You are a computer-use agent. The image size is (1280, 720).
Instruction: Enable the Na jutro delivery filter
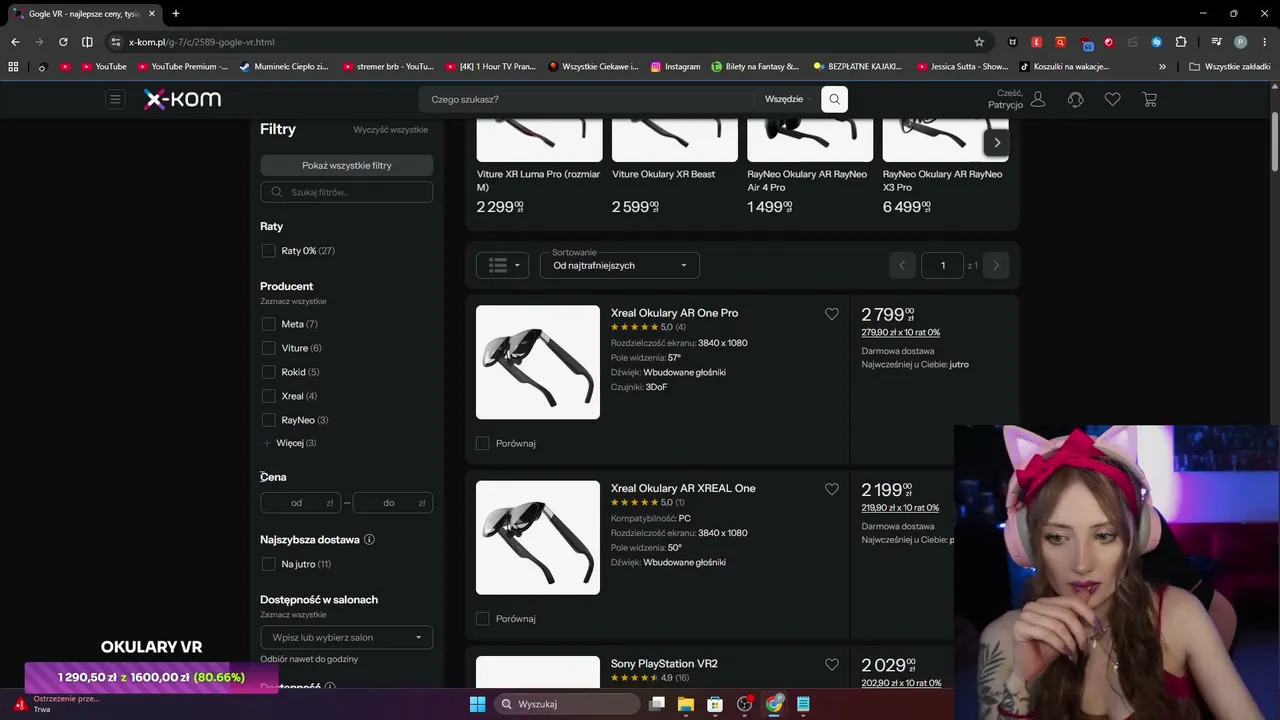[268, 564]
